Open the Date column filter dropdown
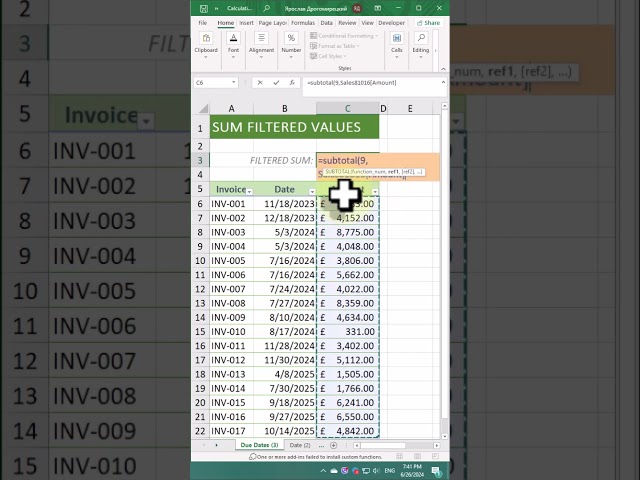Viewport: 640px width, 480px height. click(x=312, y=192)
